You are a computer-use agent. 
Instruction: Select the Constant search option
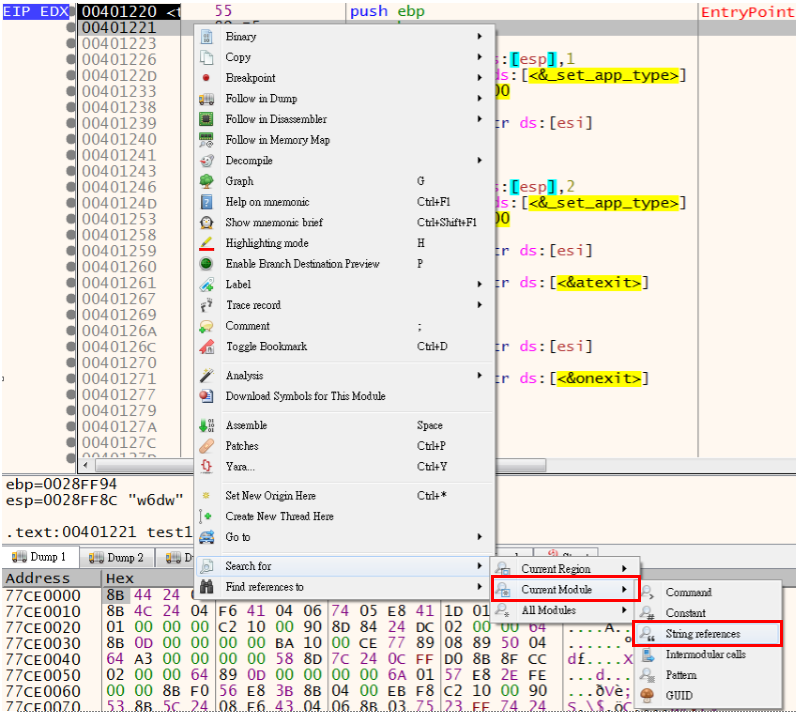pos(707,613)
